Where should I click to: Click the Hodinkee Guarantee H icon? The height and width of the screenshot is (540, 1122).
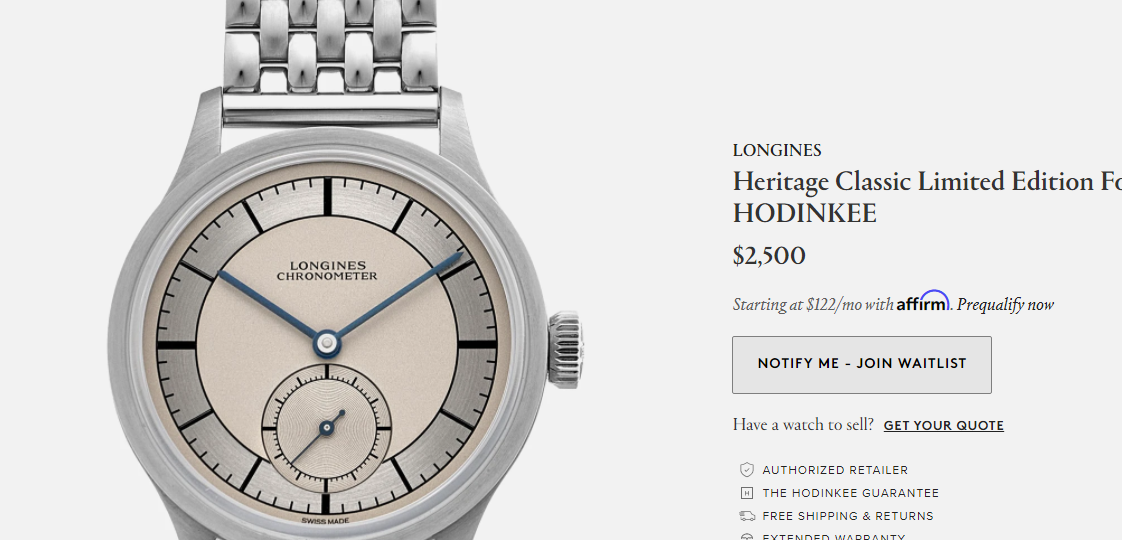pos(746,493)
